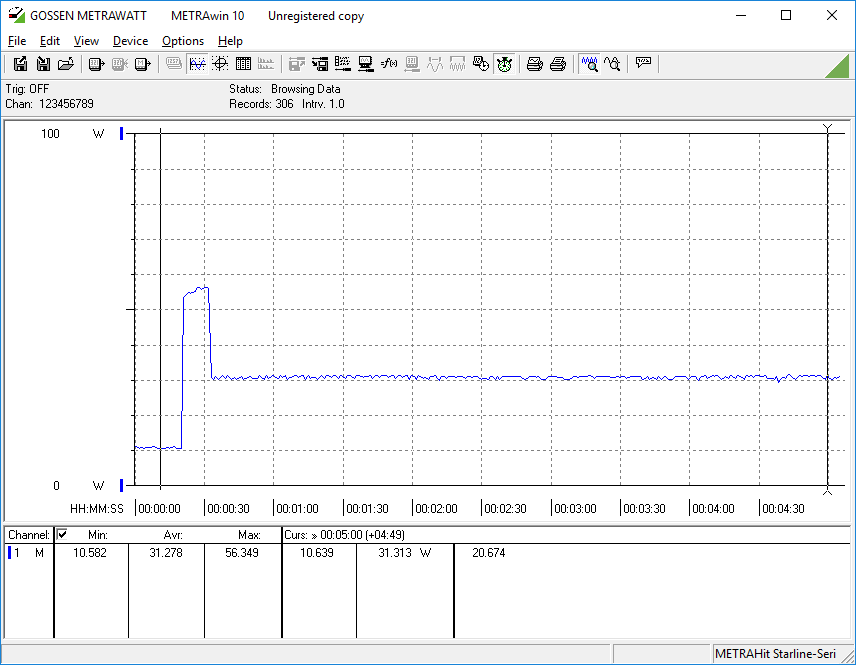
Task: Open the timer clock settings icon
Action: 481,64
